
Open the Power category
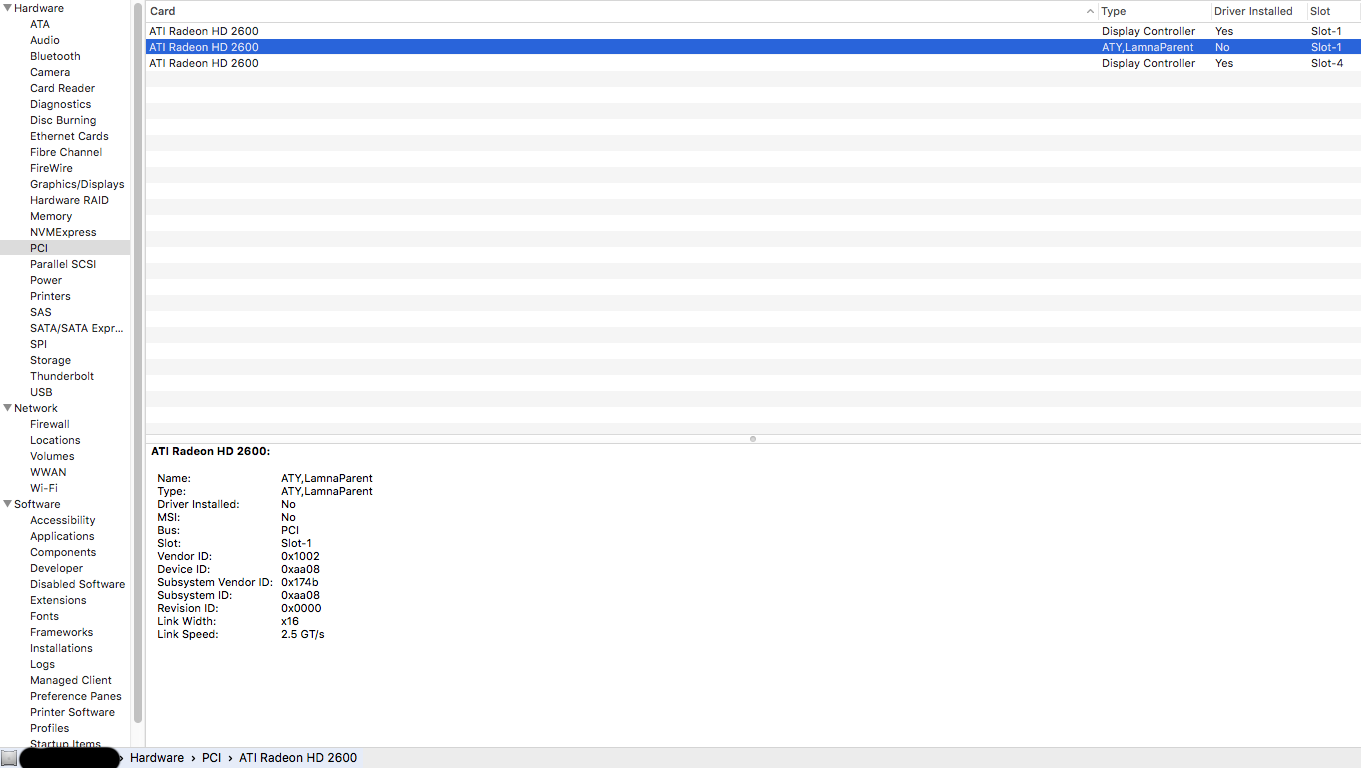(x=46, y=280)
